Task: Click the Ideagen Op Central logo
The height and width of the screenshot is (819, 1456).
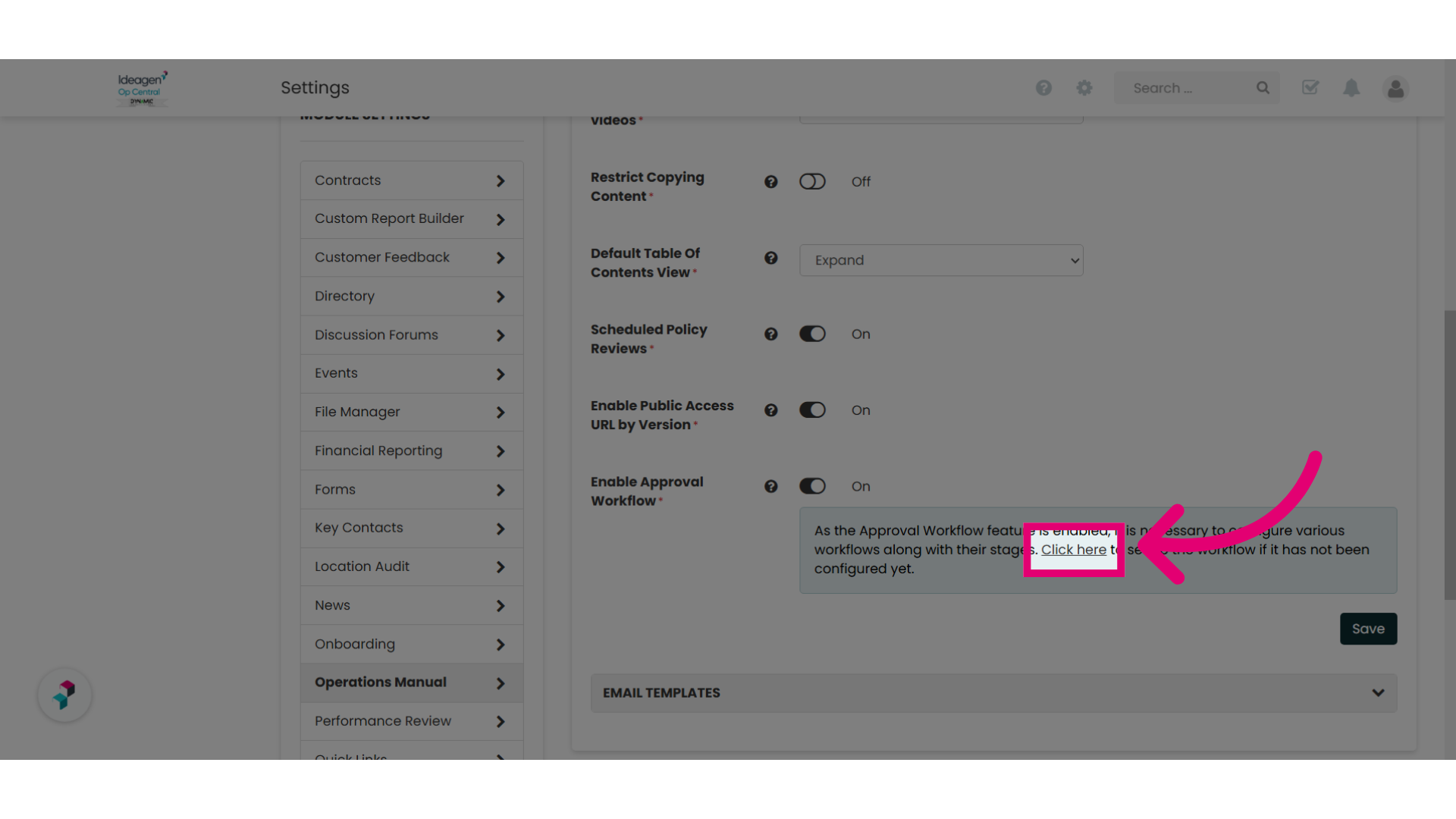Action: pos(143,88)
